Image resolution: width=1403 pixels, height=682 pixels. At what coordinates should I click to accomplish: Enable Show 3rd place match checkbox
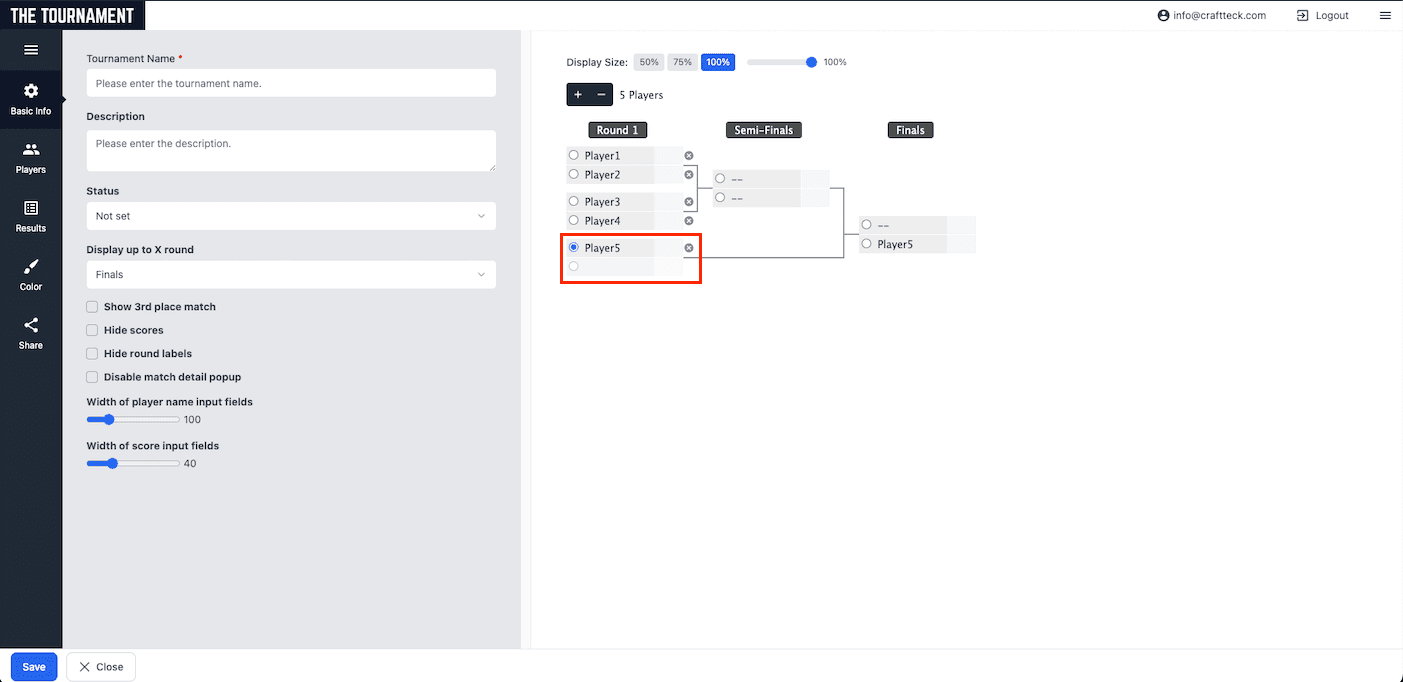point(93,307)
